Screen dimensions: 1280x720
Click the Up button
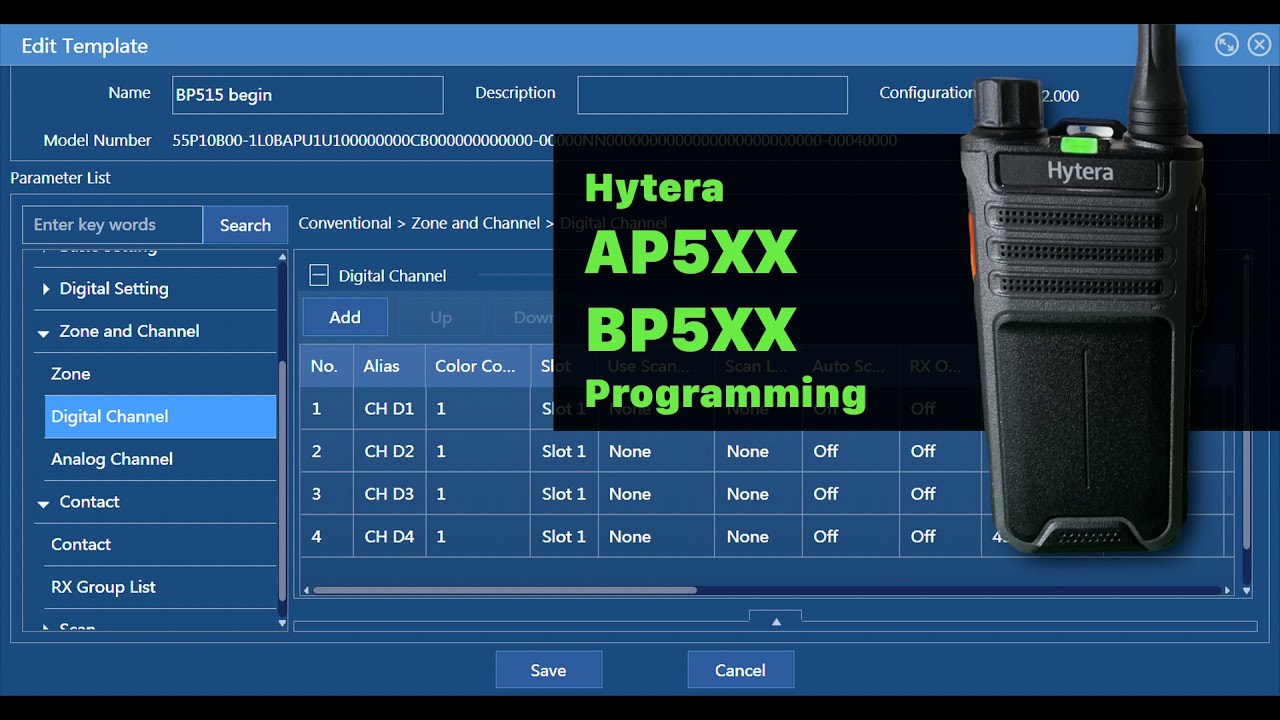click(x=441, y=317)
